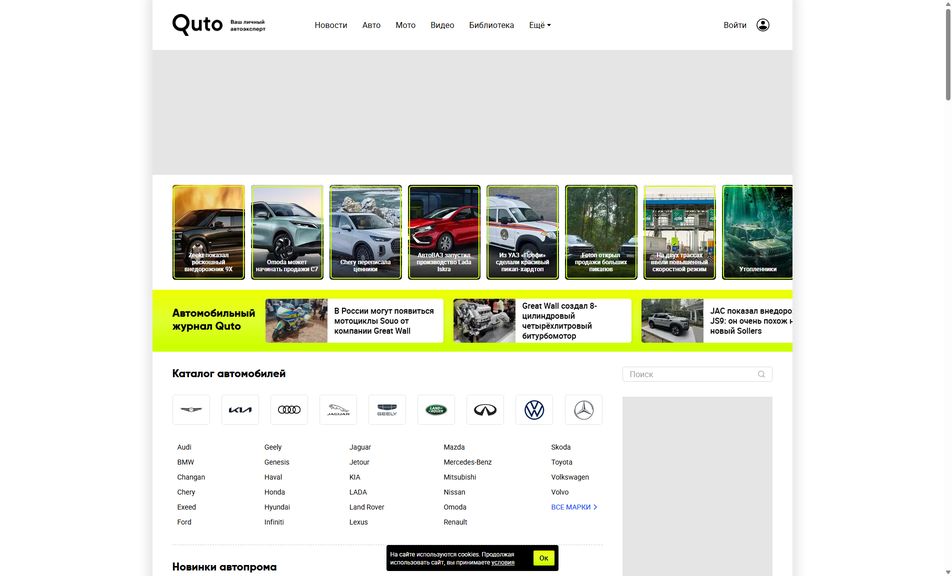Open the Библиотека menu item
Screen dimensions: 952x576
492,25
